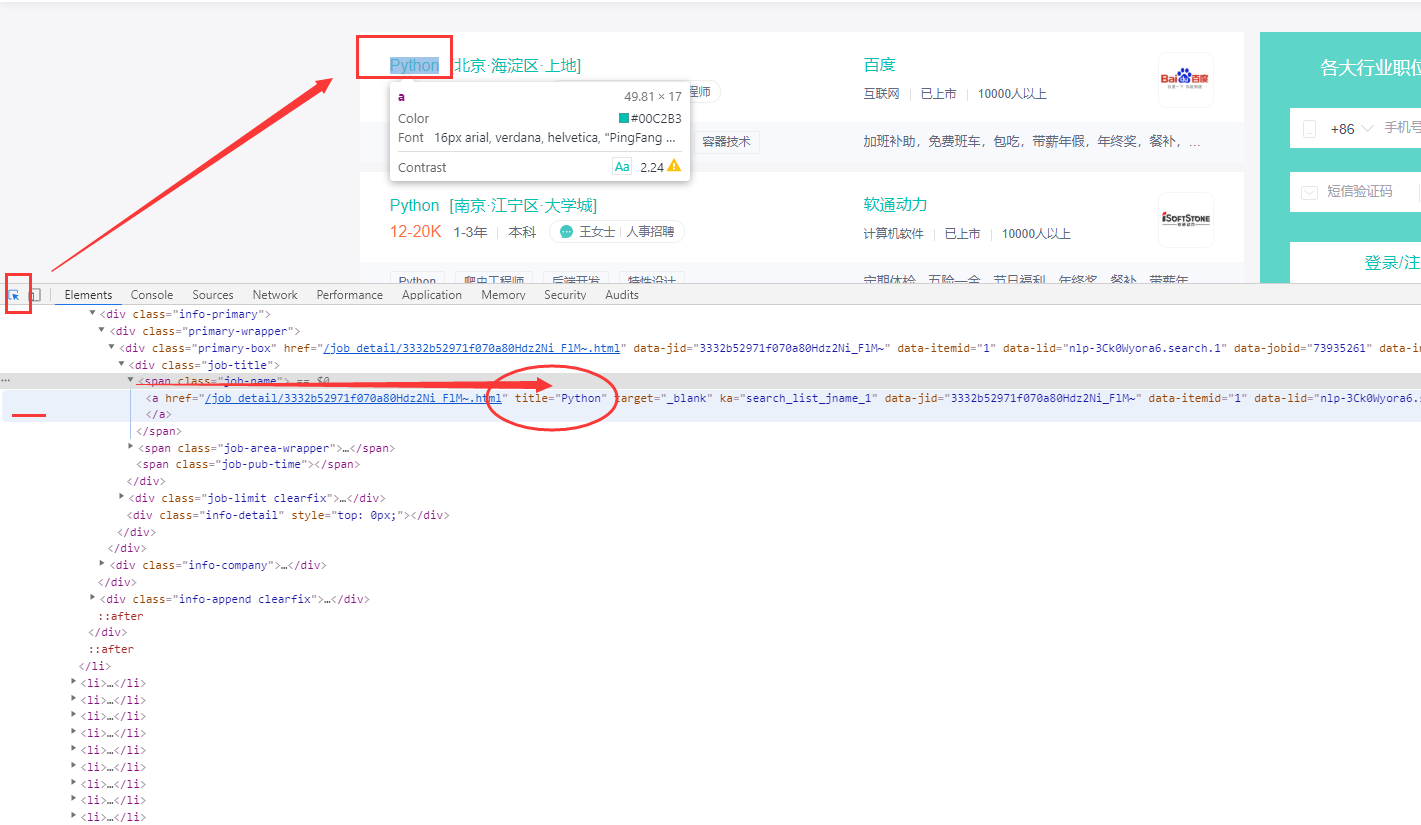Click the Baidu company logo
Image resolution: width=1421 pixels, height=825 pixels.
click(1185, 79)
